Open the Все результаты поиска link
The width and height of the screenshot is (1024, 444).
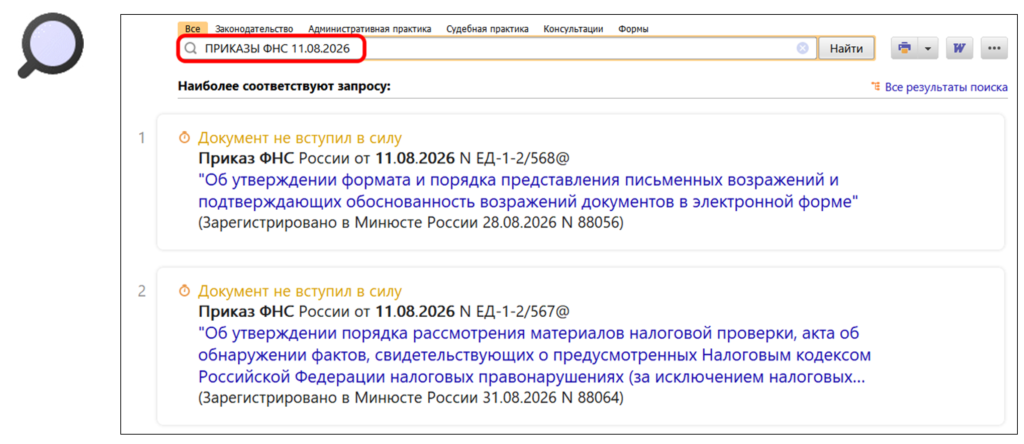946,87
